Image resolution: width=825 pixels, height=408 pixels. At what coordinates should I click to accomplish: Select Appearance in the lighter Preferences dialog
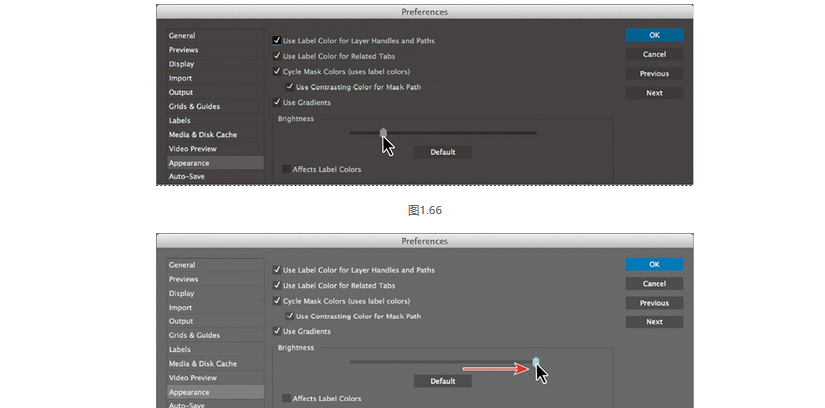click(x=215, y=392)
